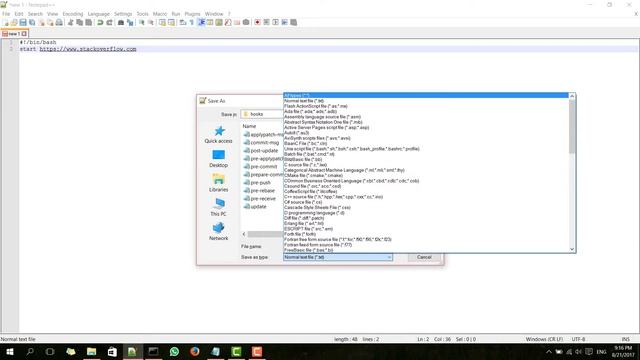Click the Playback macro toolbar icon

(275, 22)
